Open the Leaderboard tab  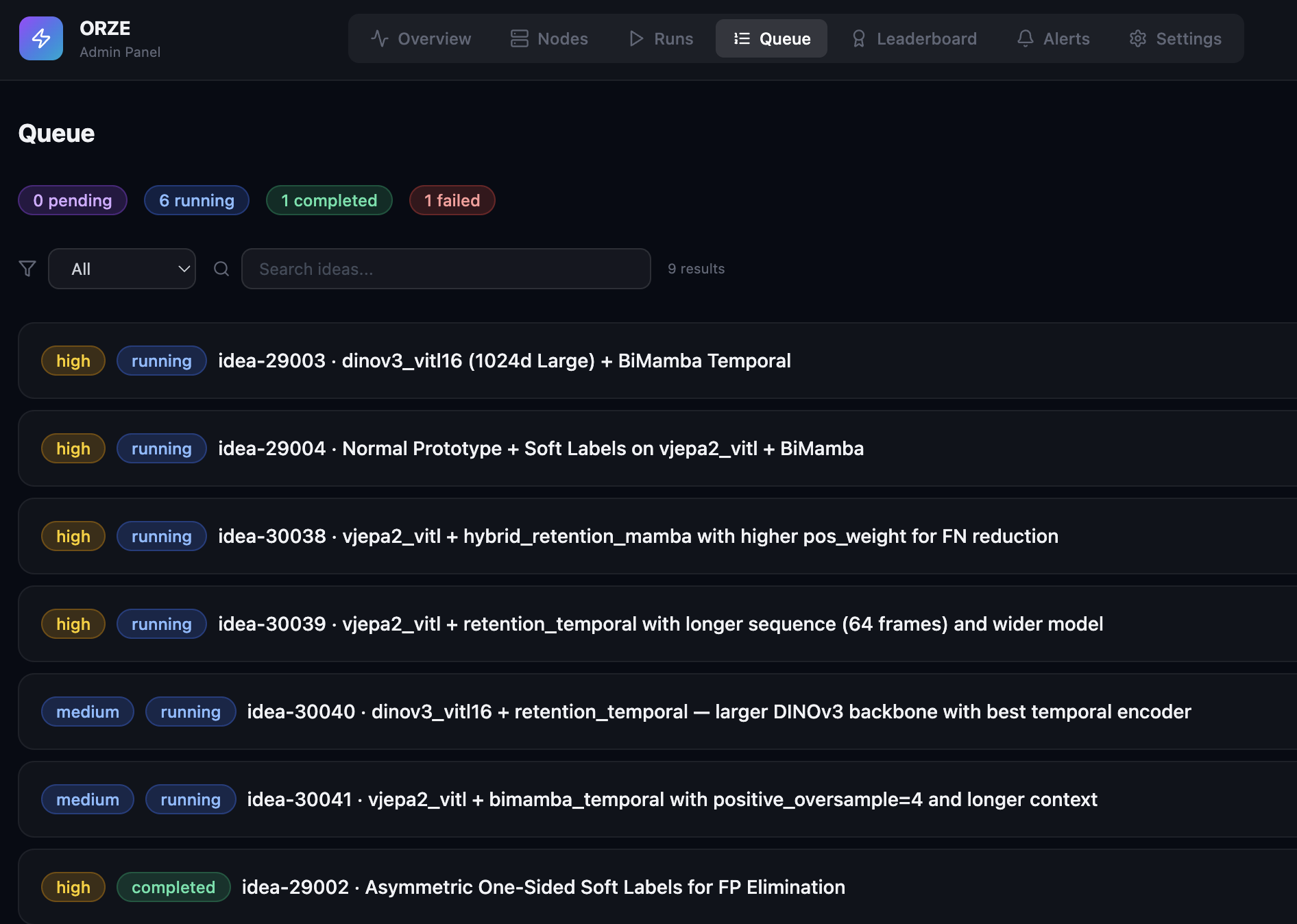[x=914, y=38]
